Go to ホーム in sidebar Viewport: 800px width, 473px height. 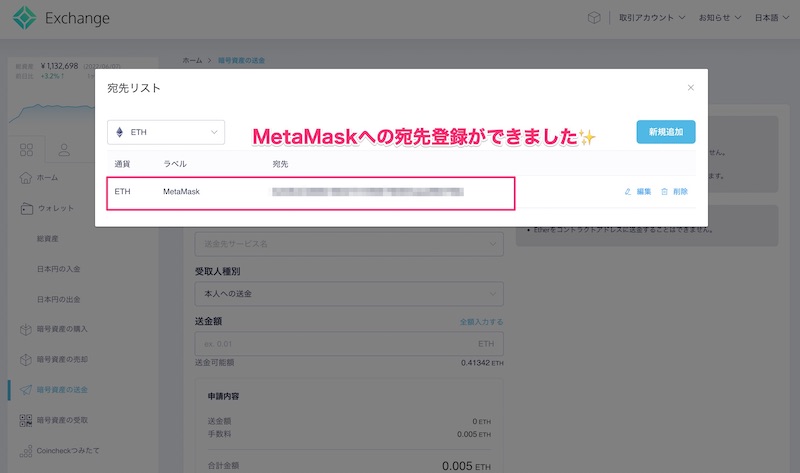pyautogui.click(x=47, y=178)
